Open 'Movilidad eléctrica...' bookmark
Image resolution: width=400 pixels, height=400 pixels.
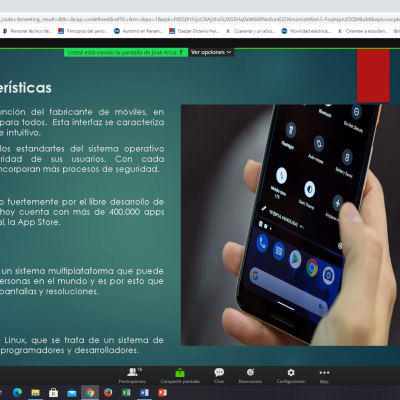[306, 31]
